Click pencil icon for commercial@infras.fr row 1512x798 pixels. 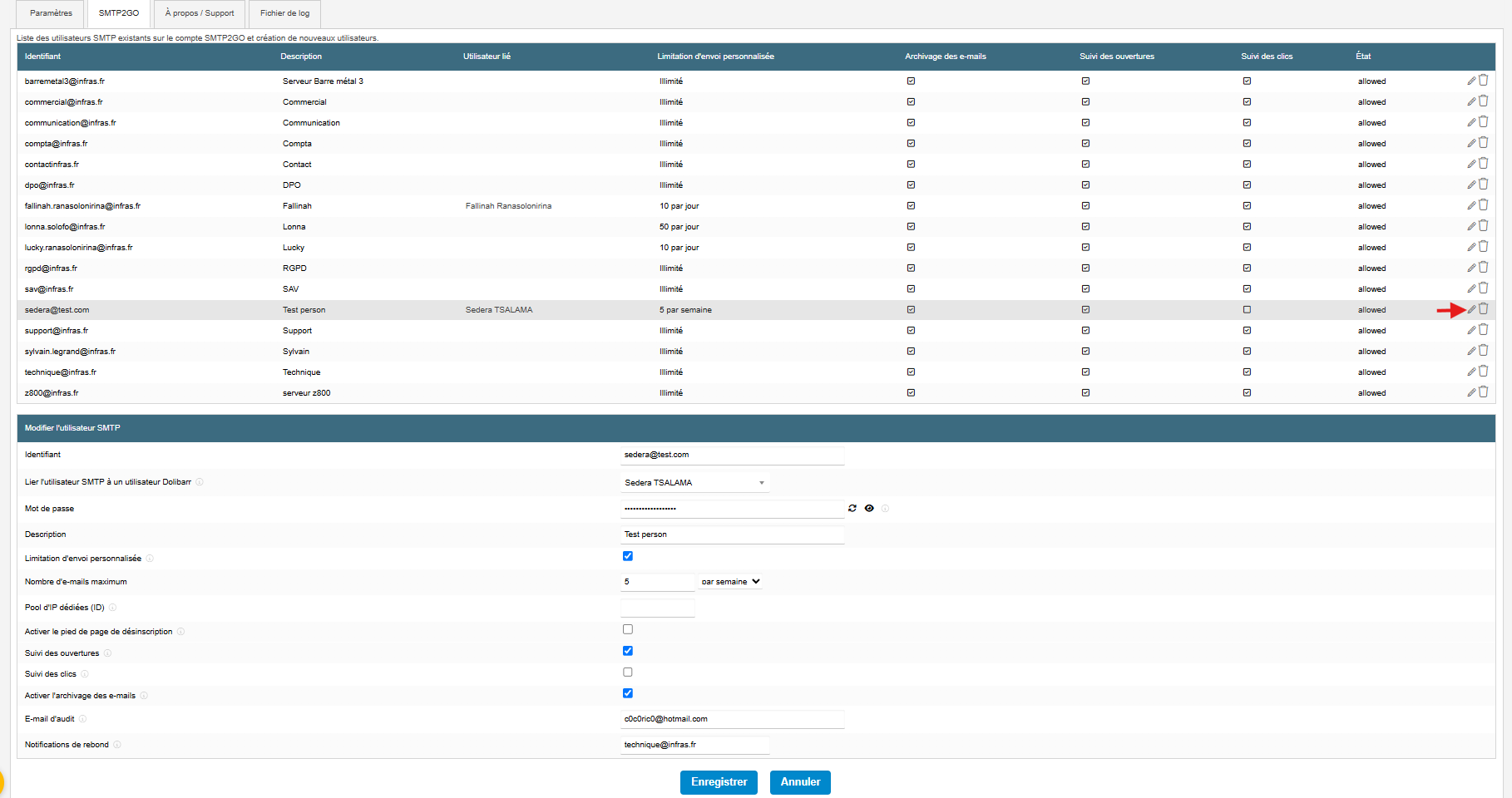point(1471,101)
